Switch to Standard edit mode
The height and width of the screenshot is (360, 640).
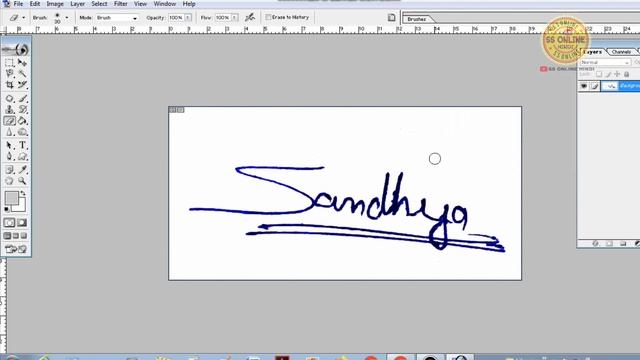(x=9, y=222)
